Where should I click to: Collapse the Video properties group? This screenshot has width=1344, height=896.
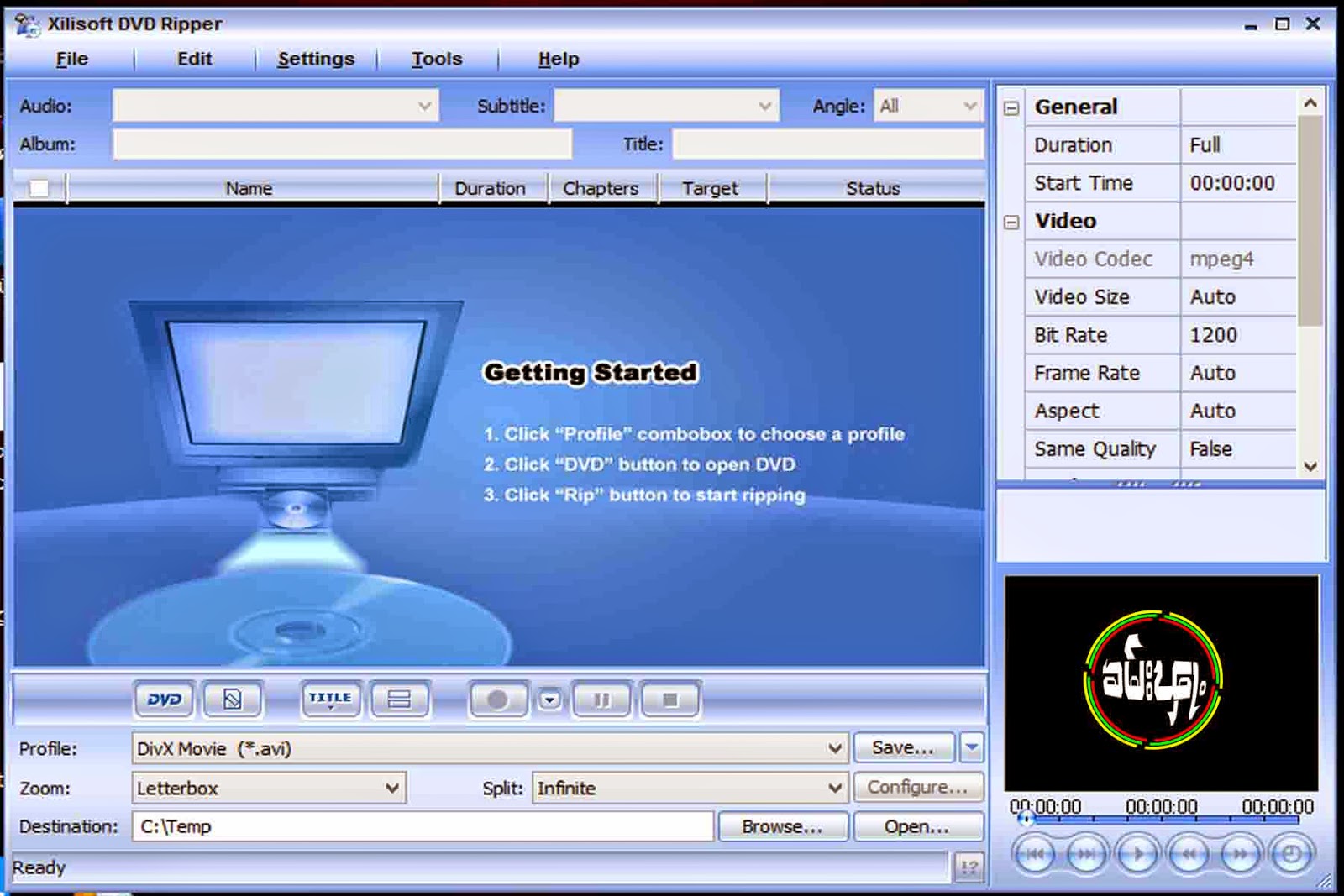coord(1011,222)
